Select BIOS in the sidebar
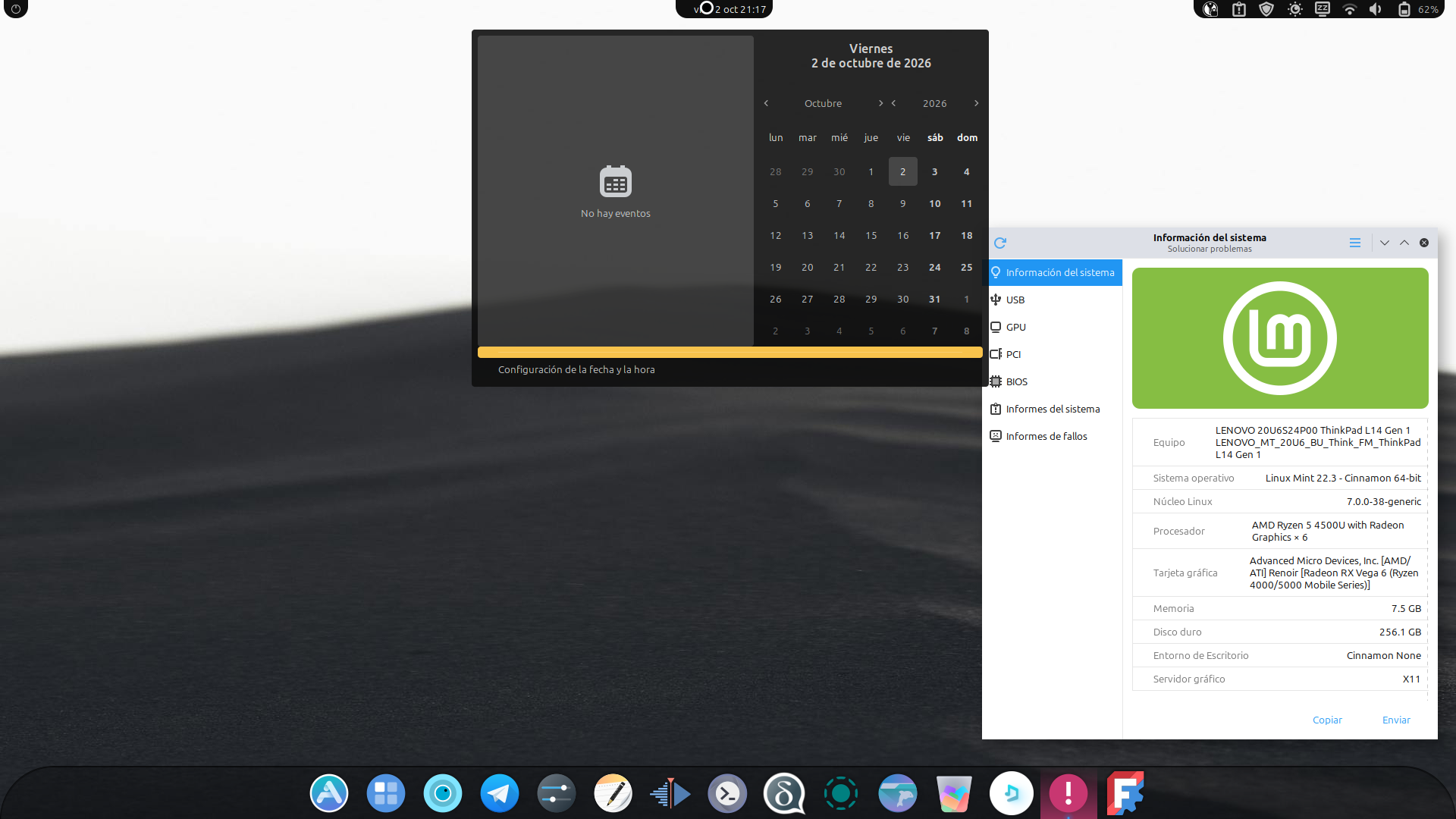 click(1053, 381)
